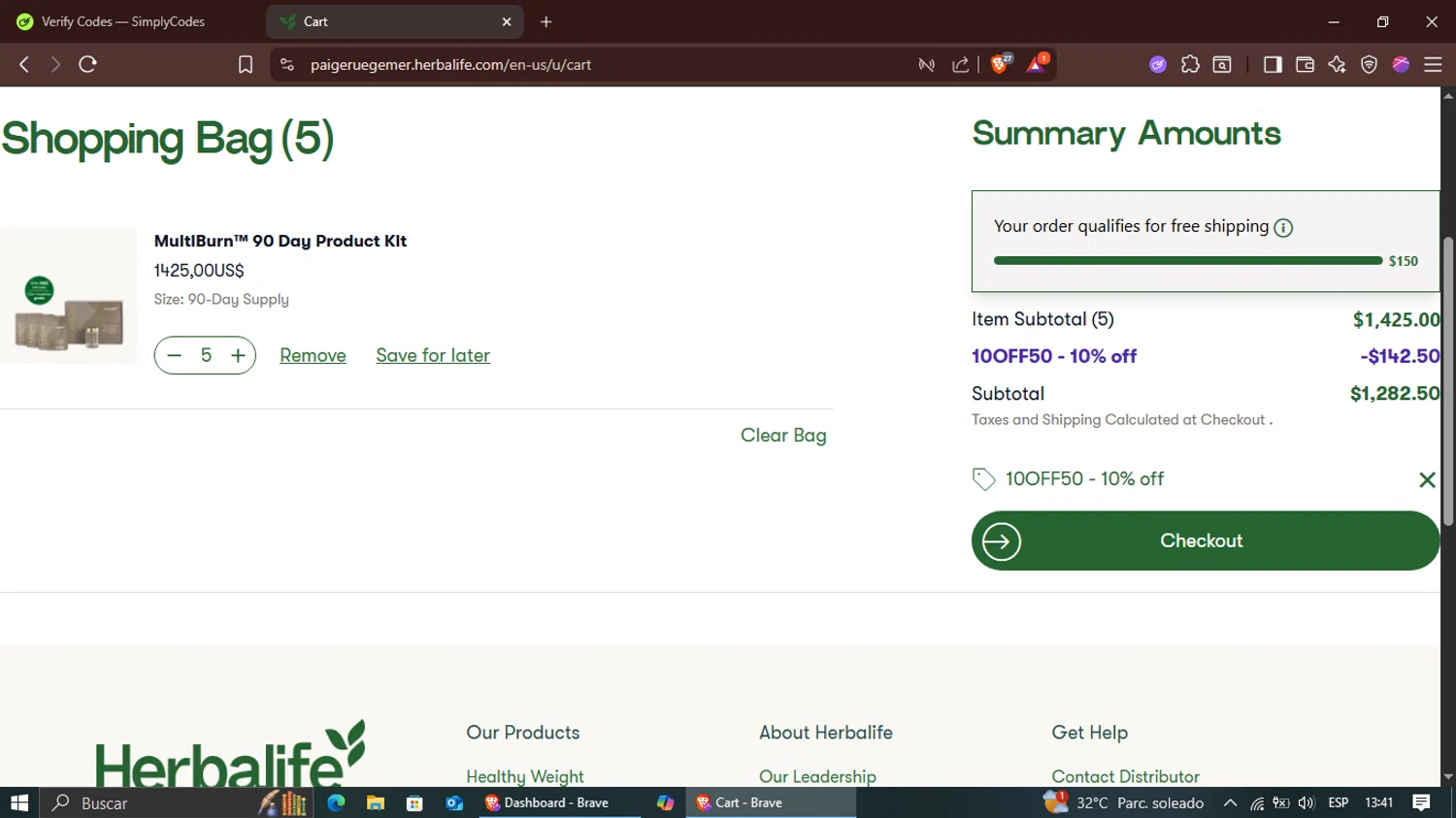Open Microsoft Store taskbar icon

pyautogui.click(x=414, y=802)
